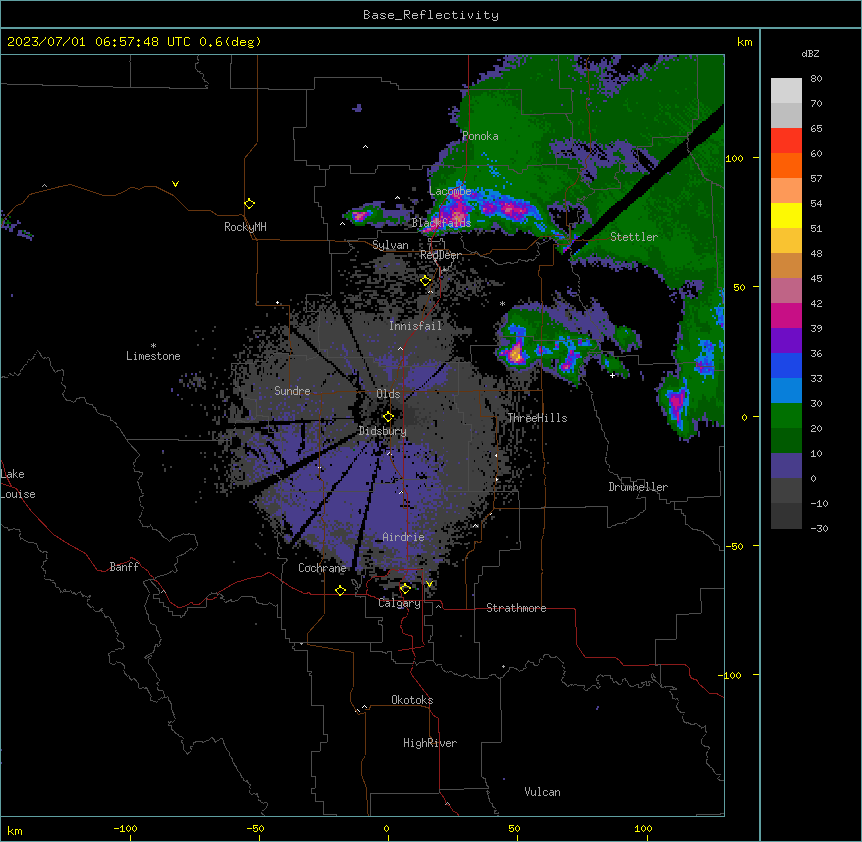Click the Lacombe city label
The width and height of the screenshot is (862, 842).
point(450,191)
